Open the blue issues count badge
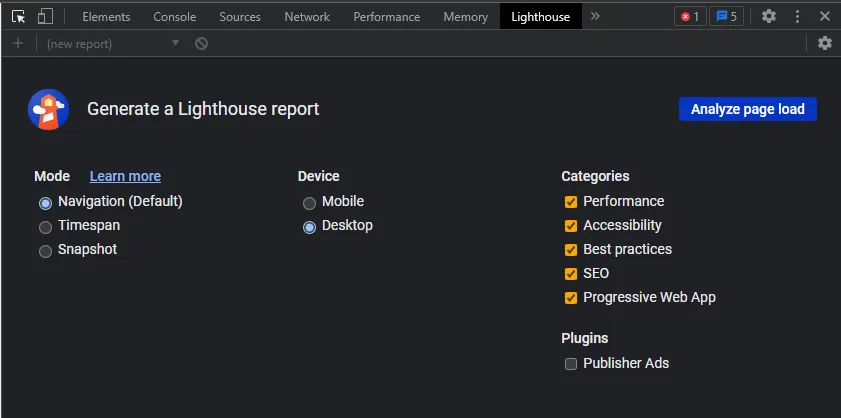 tap(726, 16)
